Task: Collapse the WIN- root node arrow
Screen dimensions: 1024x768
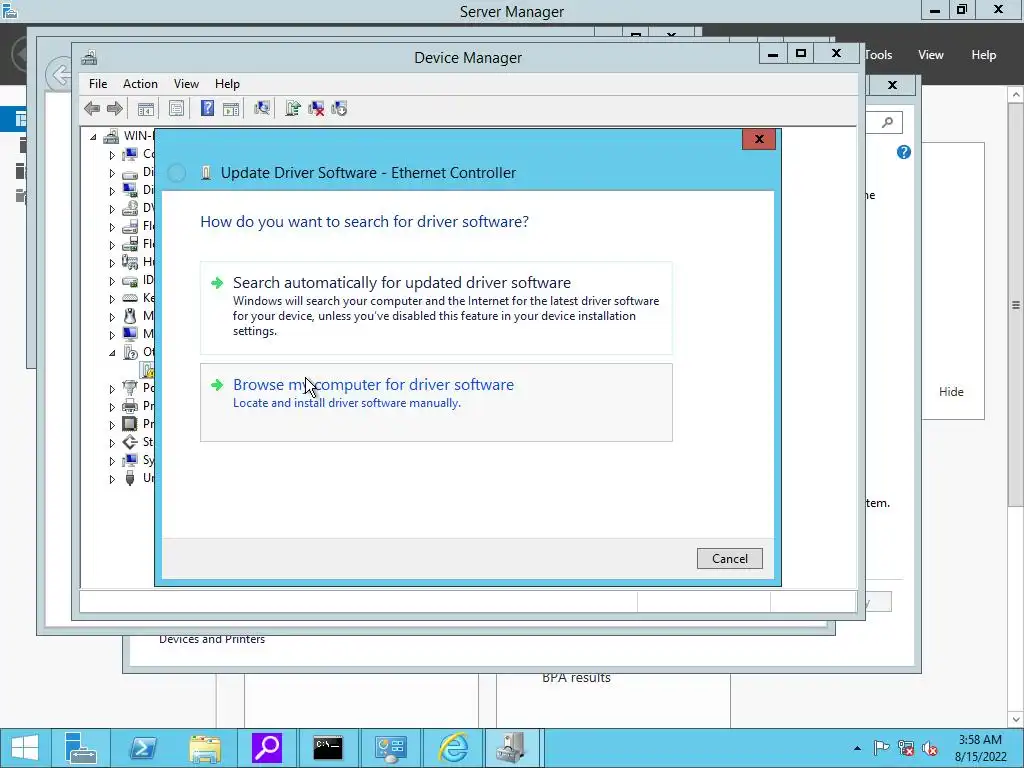Action: [93, 136]
